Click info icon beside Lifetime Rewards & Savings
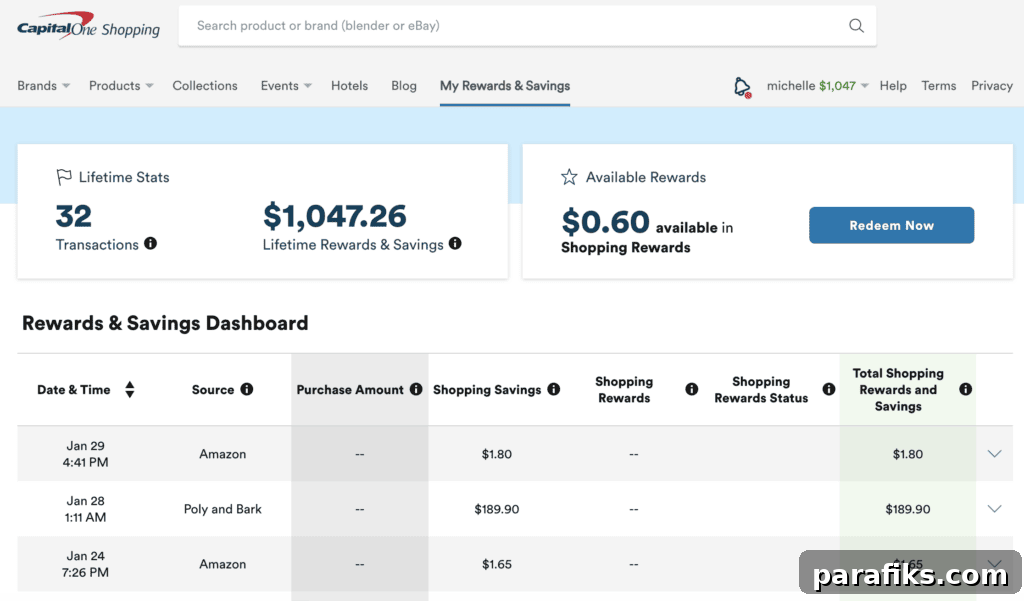 click(x=455, y=244)
